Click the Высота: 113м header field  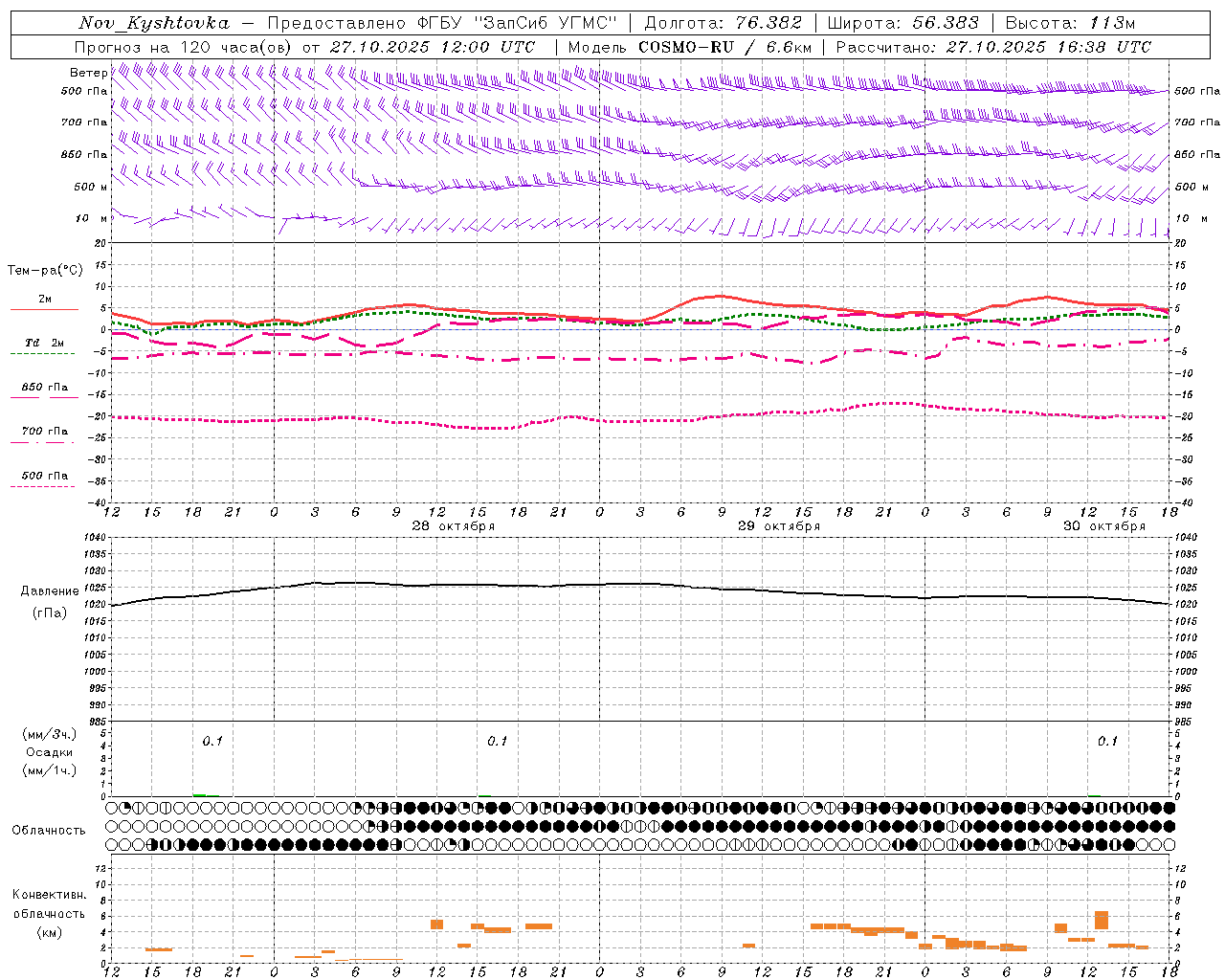1069,23
